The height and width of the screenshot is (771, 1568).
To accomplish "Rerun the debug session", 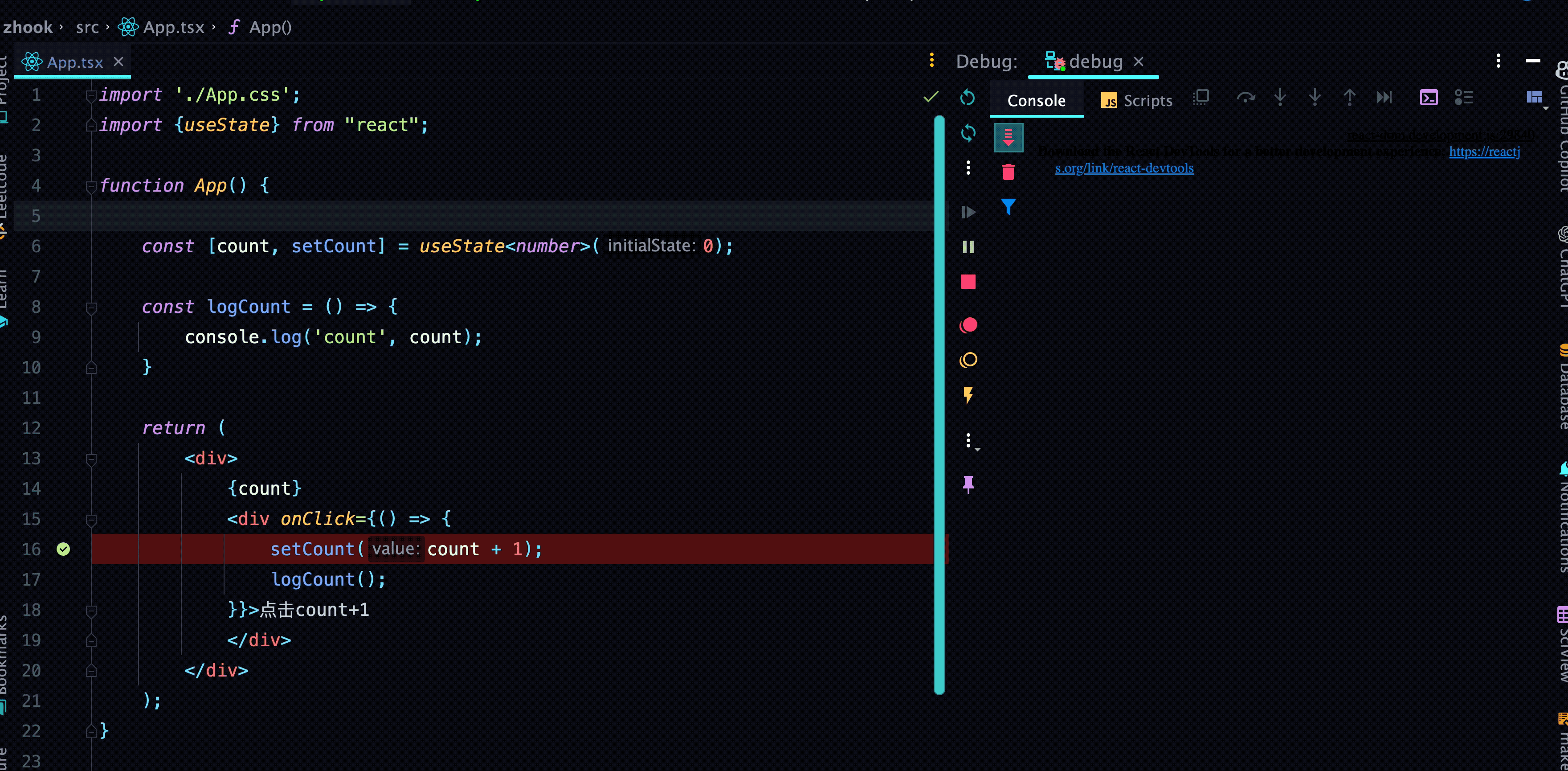I will click(968, 98).
